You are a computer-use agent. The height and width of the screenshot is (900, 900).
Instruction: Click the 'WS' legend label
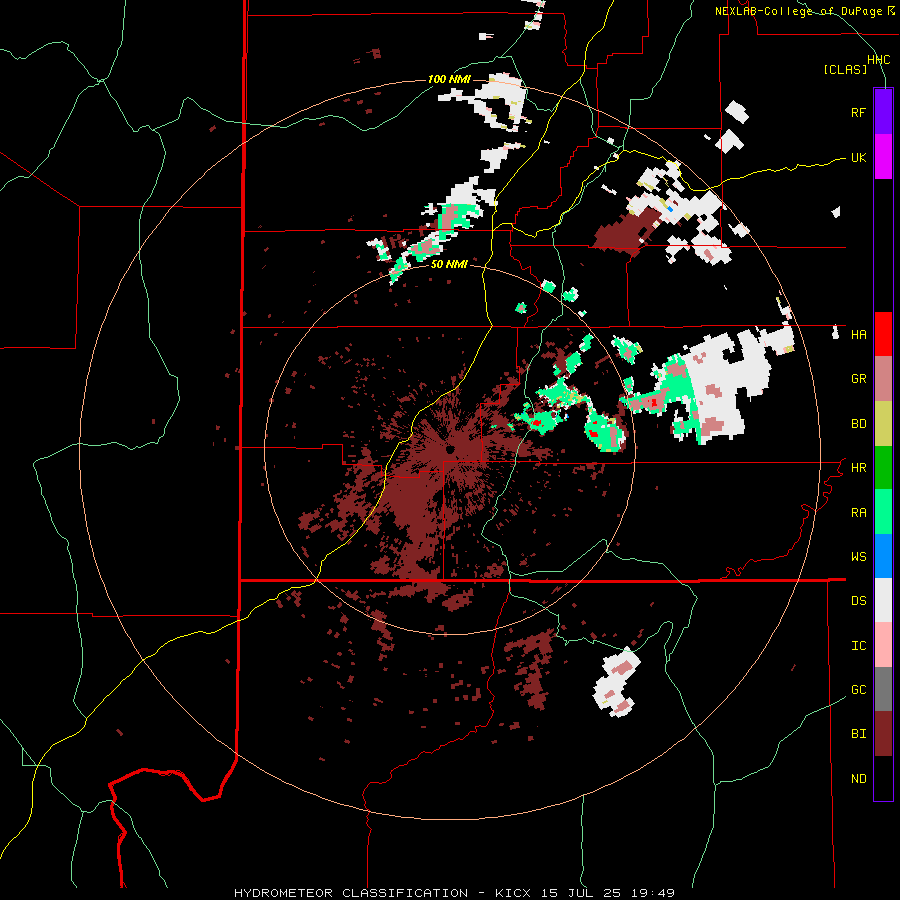[x=858, y=557]
